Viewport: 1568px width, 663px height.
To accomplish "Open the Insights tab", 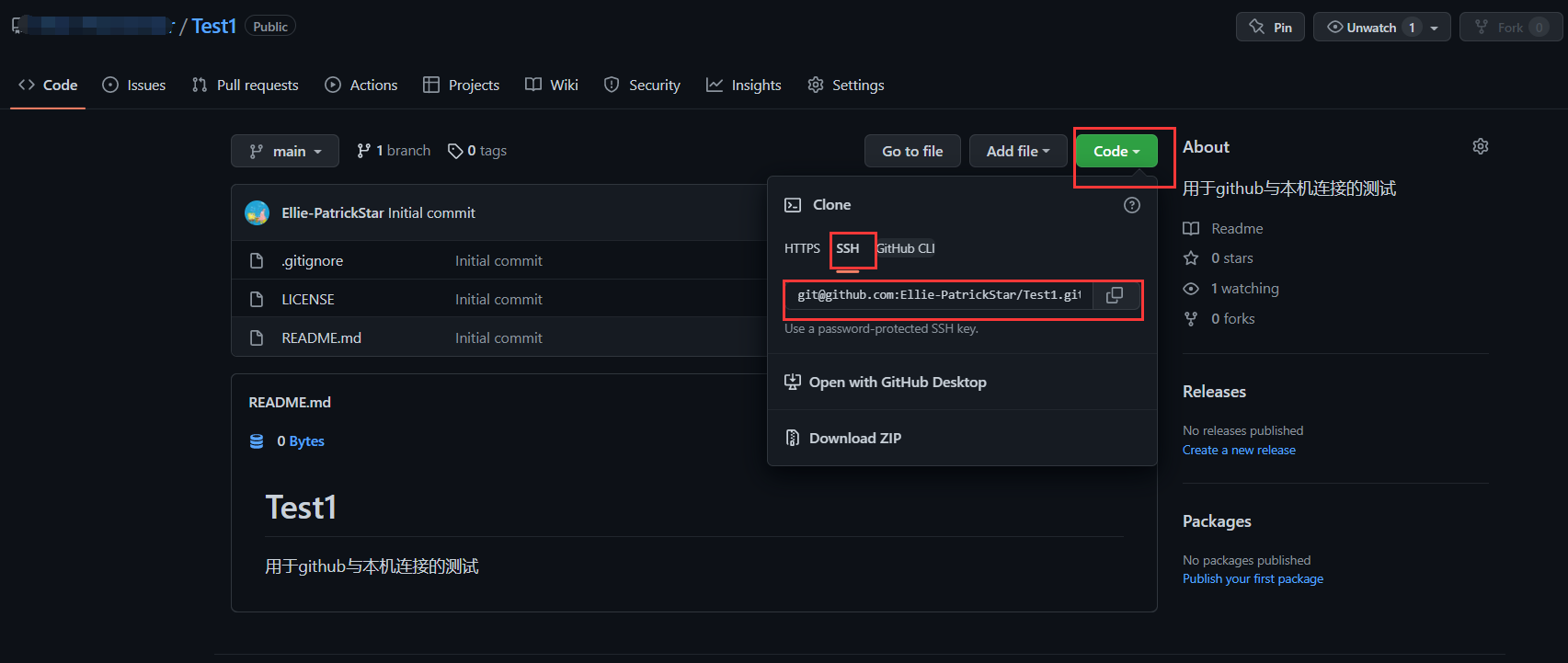I will 744,85.
